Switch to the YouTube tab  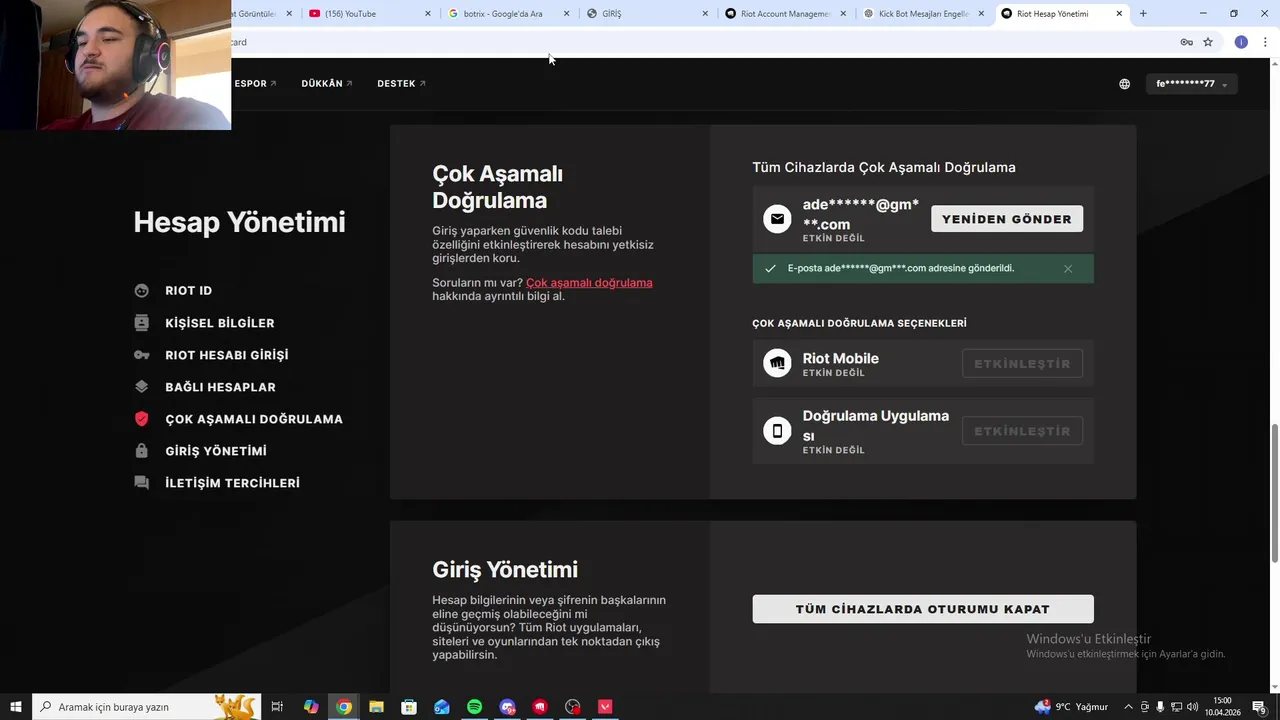coord(370,14)
